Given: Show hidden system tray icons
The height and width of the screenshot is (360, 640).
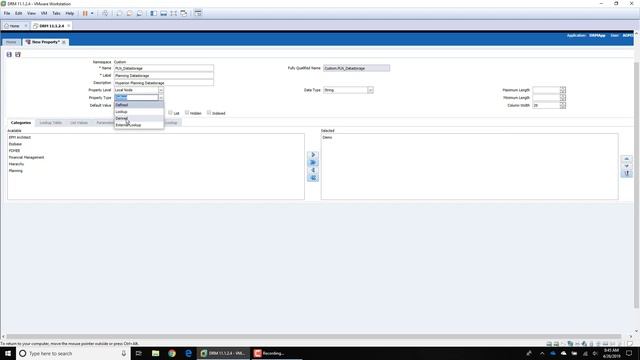Looking at the screenshot, I should (x=542, y=353).
